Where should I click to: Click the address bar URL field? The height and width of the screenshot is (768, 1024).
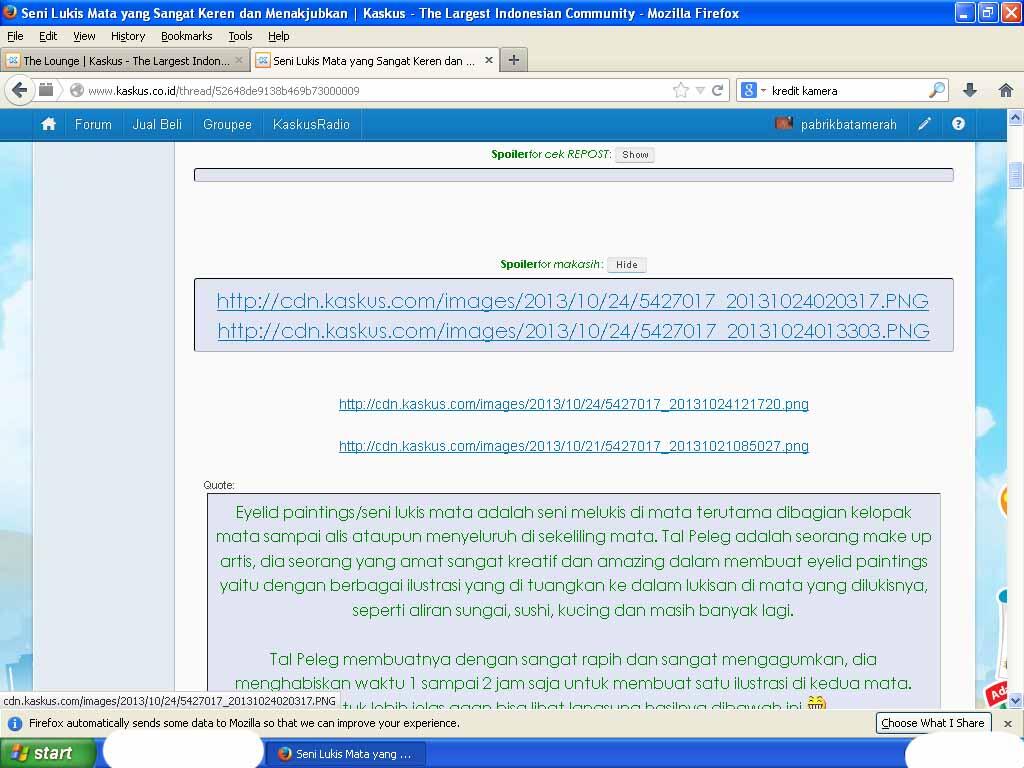[x=379, y=91]
